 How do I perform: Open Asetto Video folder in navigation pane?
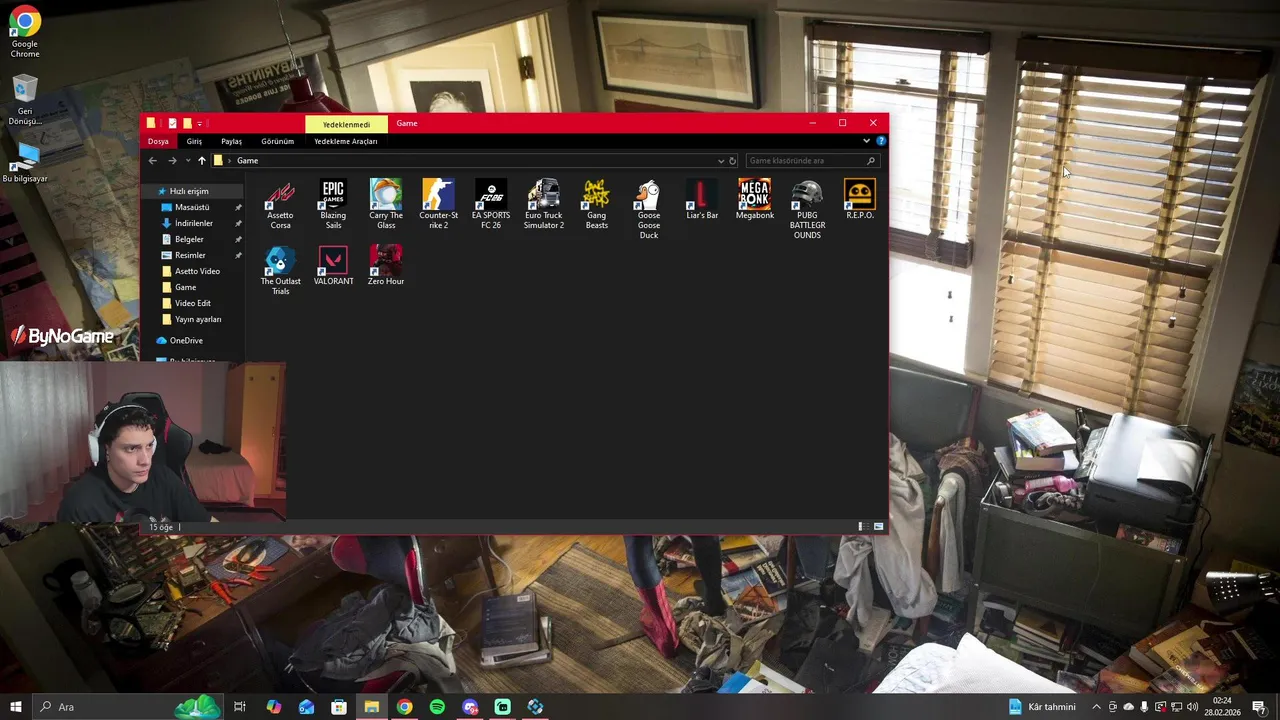(197, 271)
